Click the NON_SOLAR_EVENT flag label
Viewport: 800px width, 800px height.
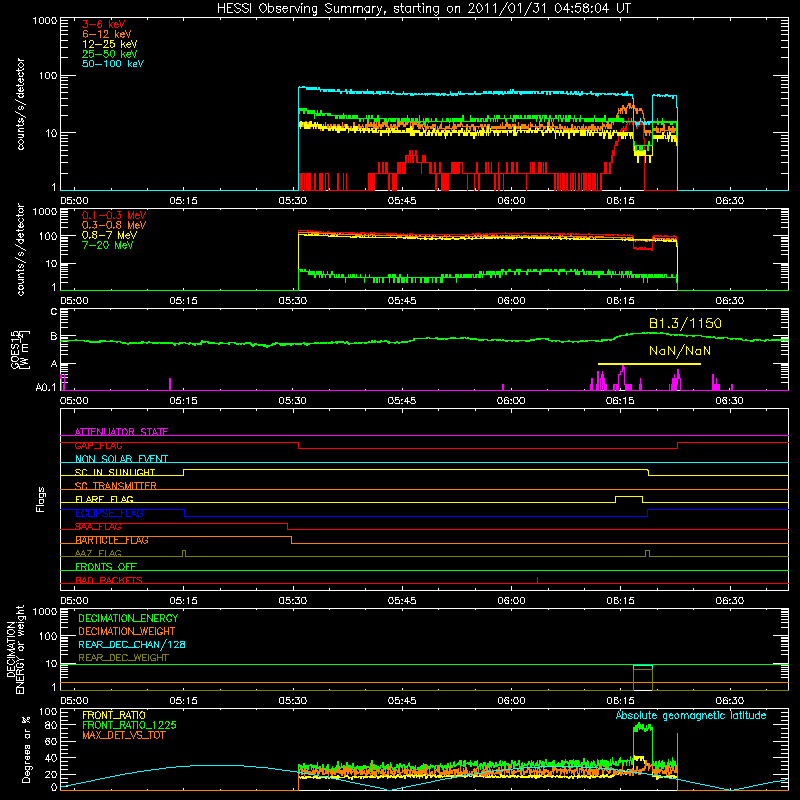coord(121,459)
